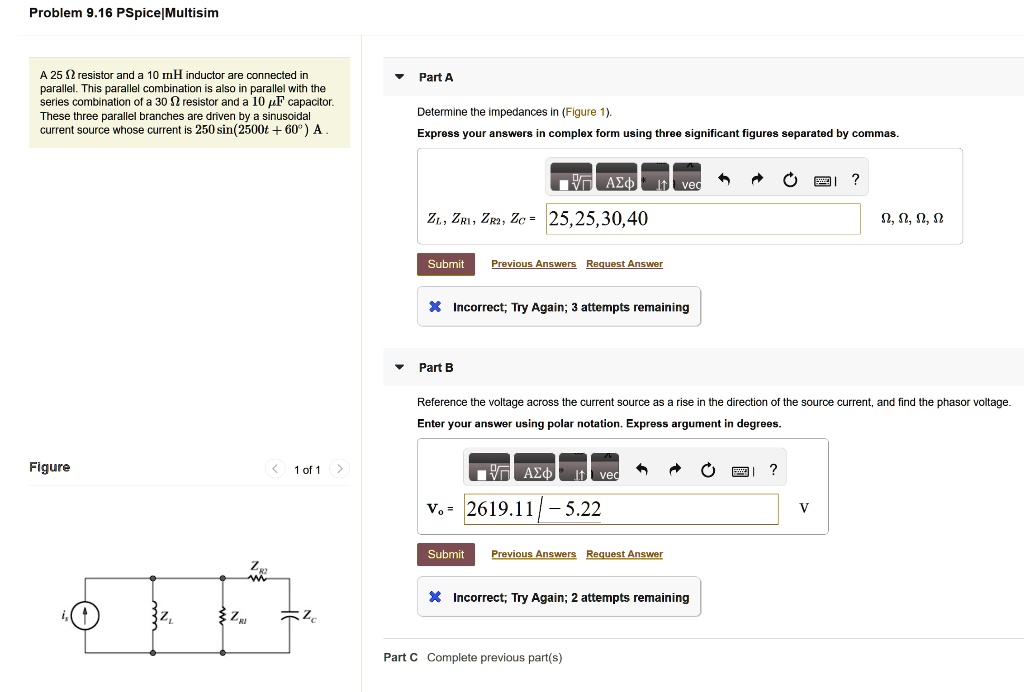Viewport: 1024px width, 692px height.
Task: Open help question mark in Part A
Action: (x=854, y=180)
